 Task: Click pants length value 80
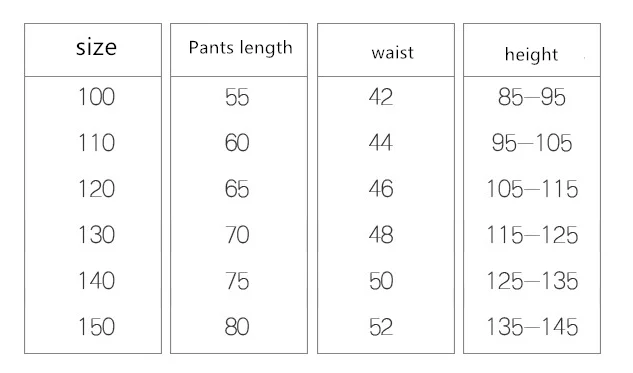click(x=237, y=327)
